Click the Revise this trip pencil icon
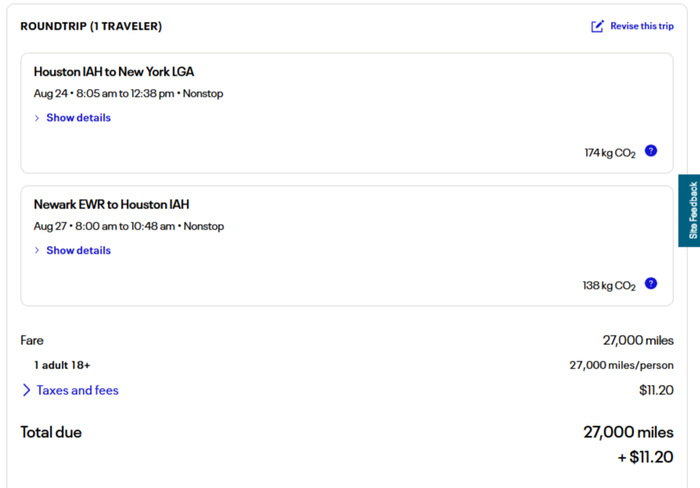Viewport: 700px width, 488px height. coord(597,26)
